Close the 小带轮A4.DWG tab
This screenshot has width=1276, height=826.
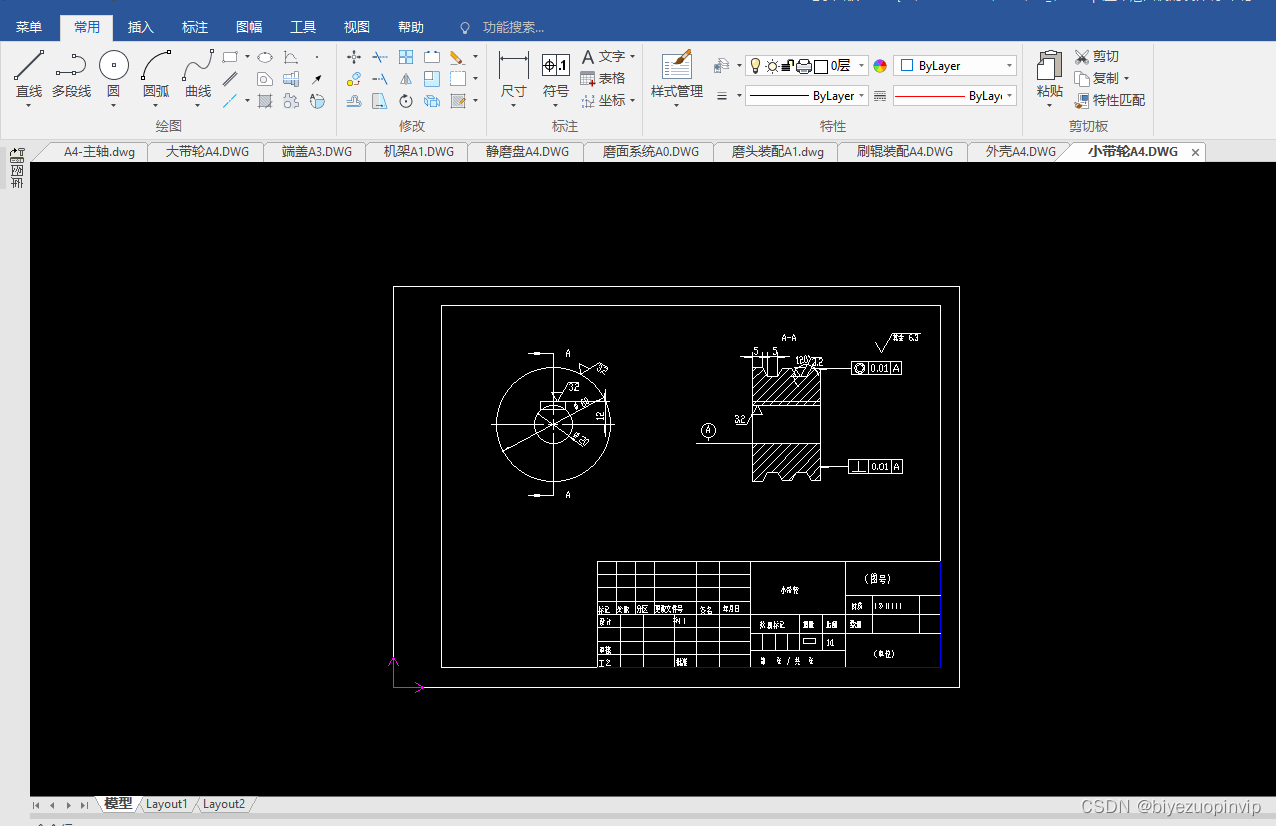tap(1195, 152)
